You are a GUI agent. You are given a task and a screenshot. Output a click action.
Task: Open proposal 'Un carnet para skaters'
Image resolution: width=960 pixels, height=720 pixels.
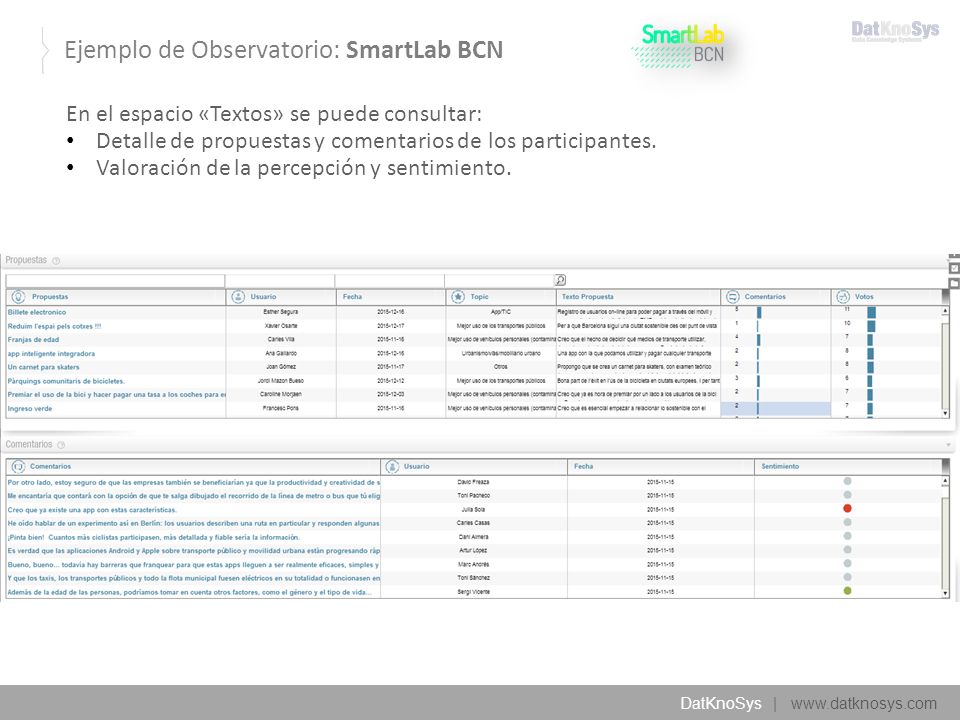point(43,367)
